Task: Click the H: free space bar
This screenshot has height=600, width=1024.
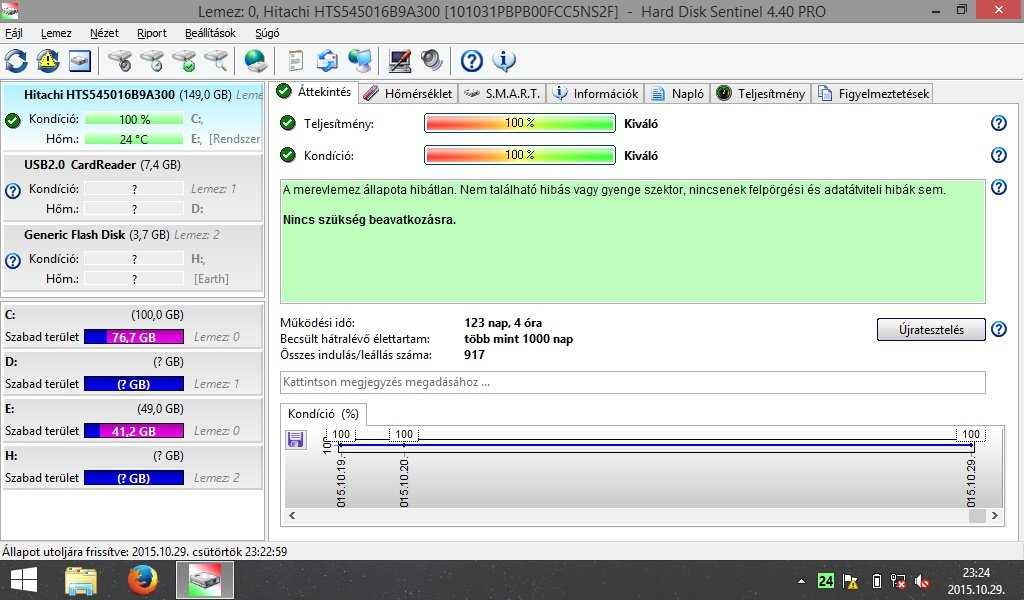Action: [134, 478]
